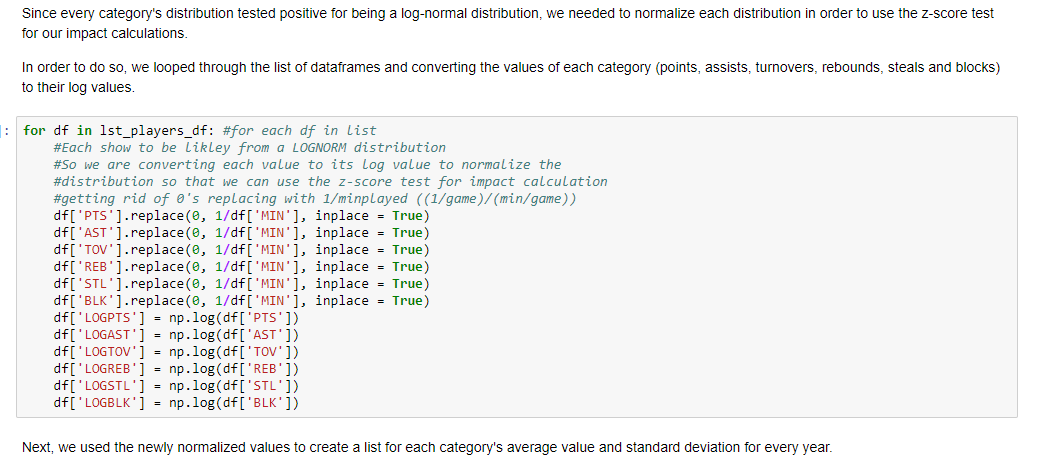Click the LOGNORM distribution comment line
The image size is (1040, 464).
pos(250,147)
